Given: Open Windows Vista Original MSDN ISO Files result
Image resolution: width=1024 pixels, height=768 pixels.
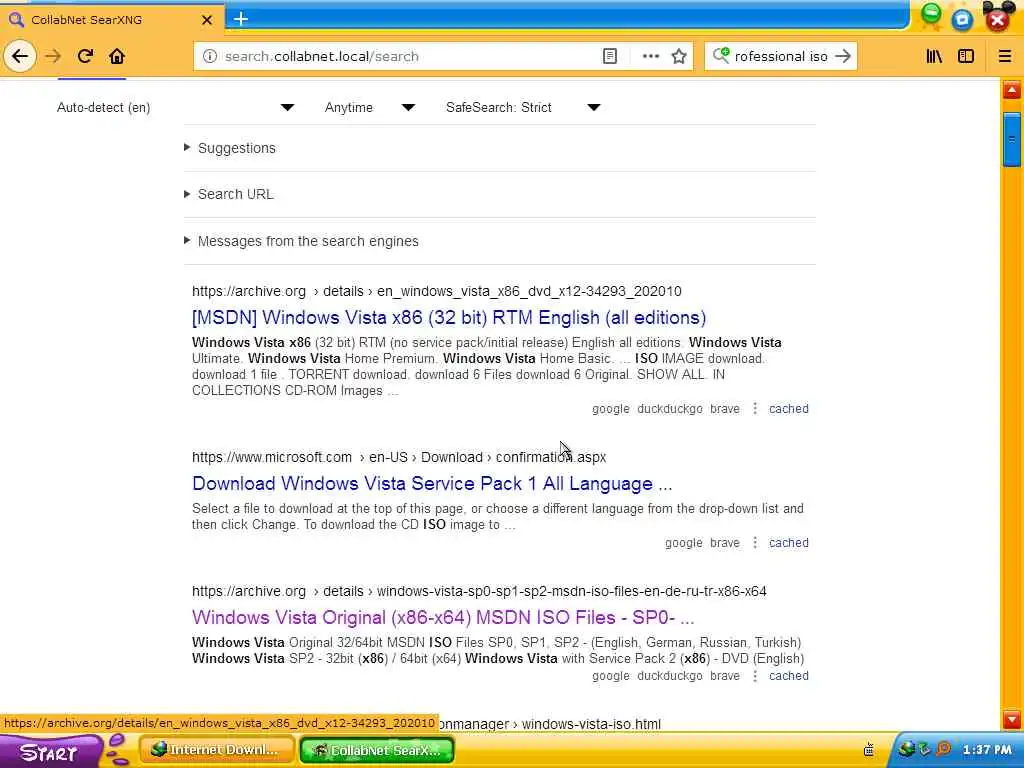Looking at the screenshot, I should pos(443,617).
